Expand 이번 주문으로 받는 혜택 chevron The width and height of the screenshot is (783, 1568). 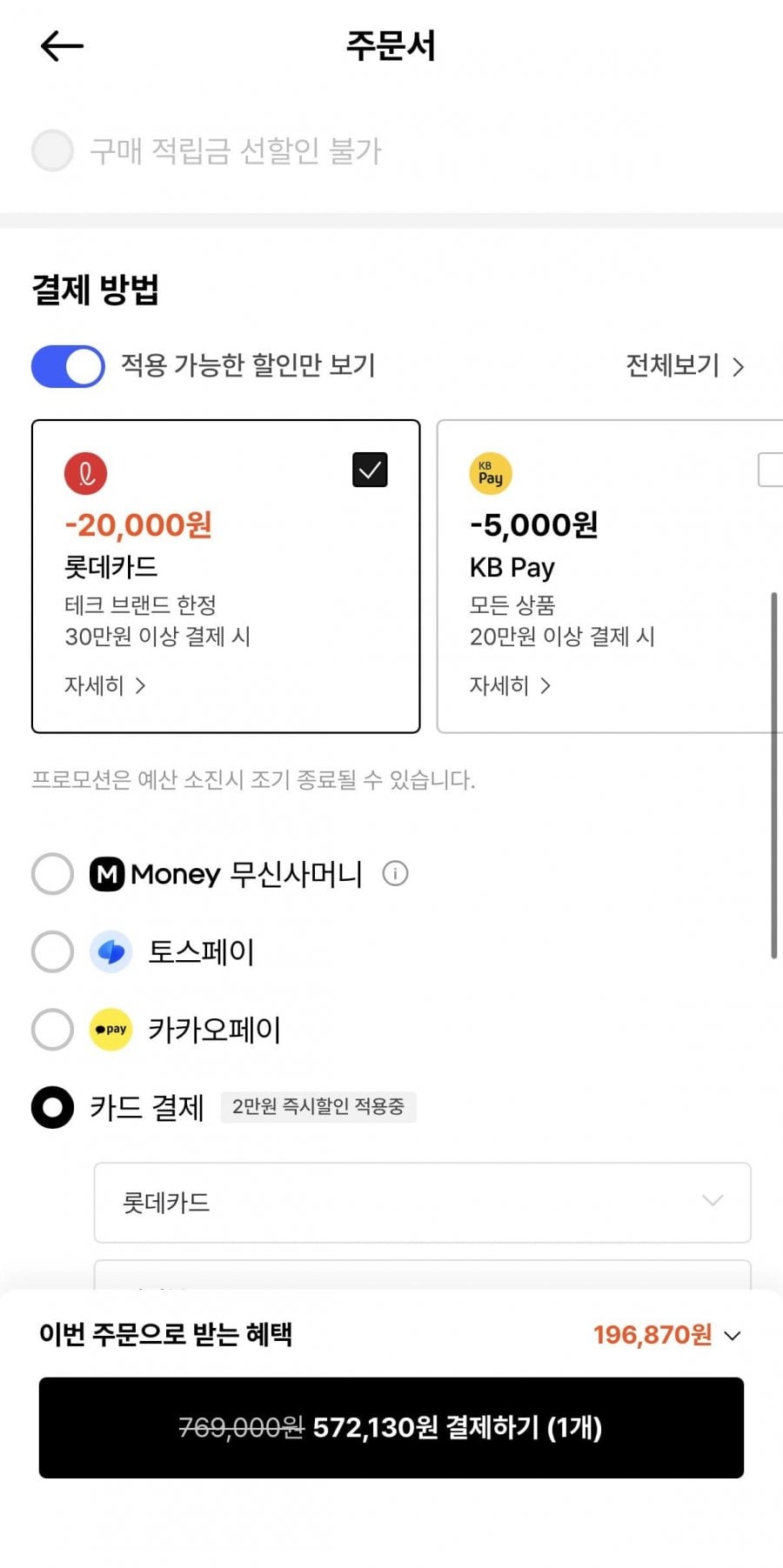pos(733,1336)
